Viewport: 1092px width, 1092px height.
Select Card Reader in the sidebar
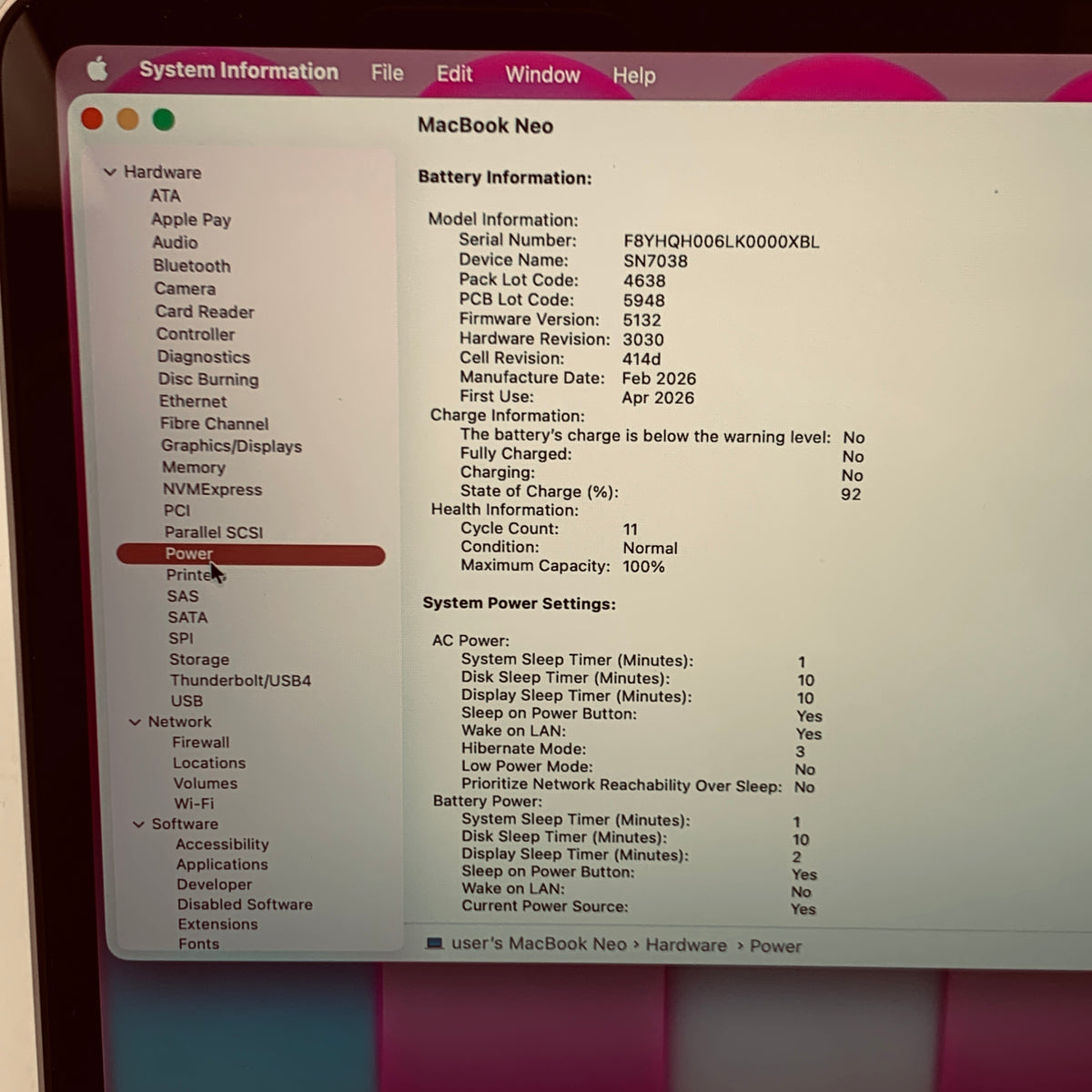click(x=205, y=311)
